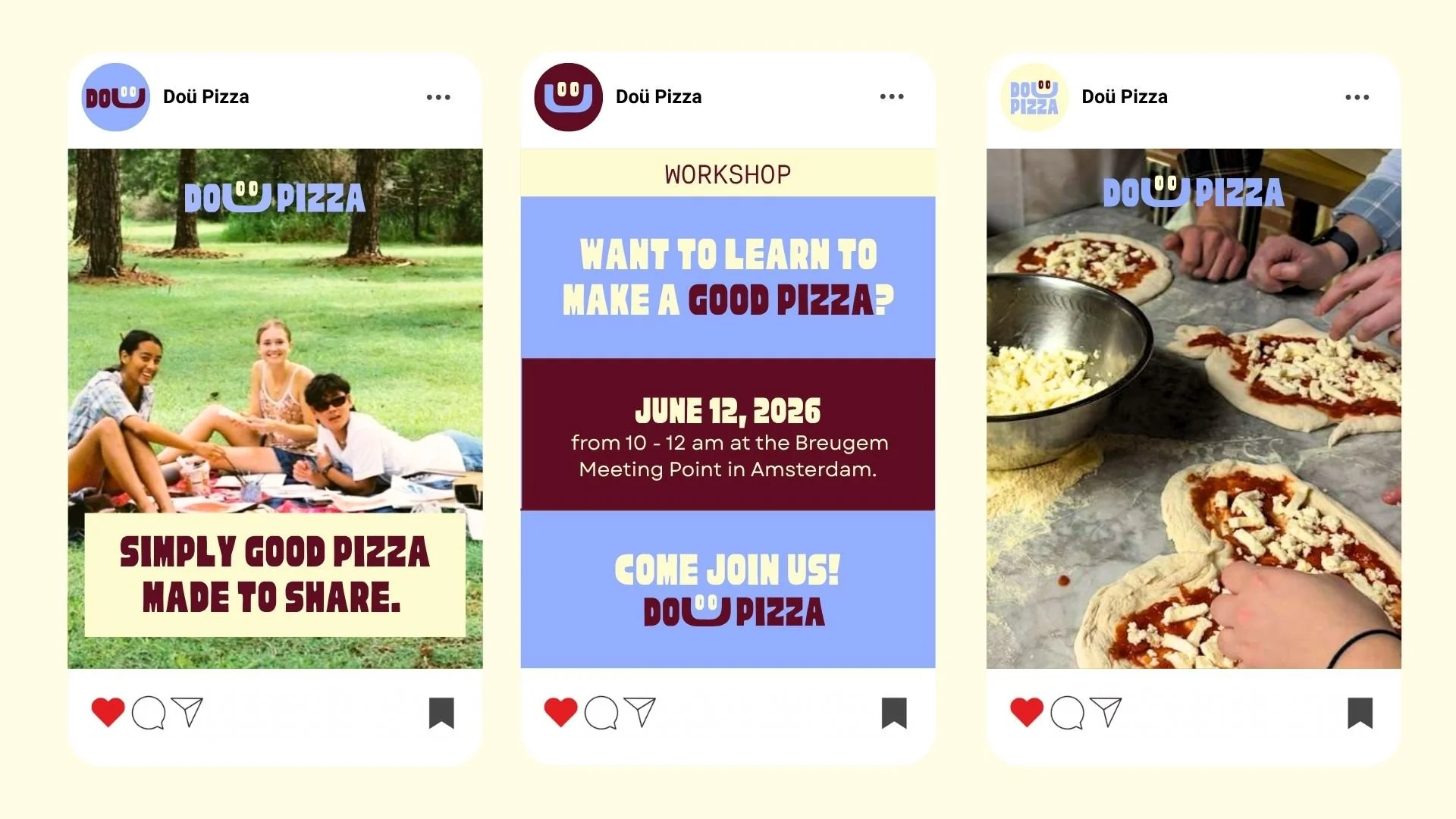
Task: Click the Doü Pizza name above workshop post
Action: pos(659,97)
